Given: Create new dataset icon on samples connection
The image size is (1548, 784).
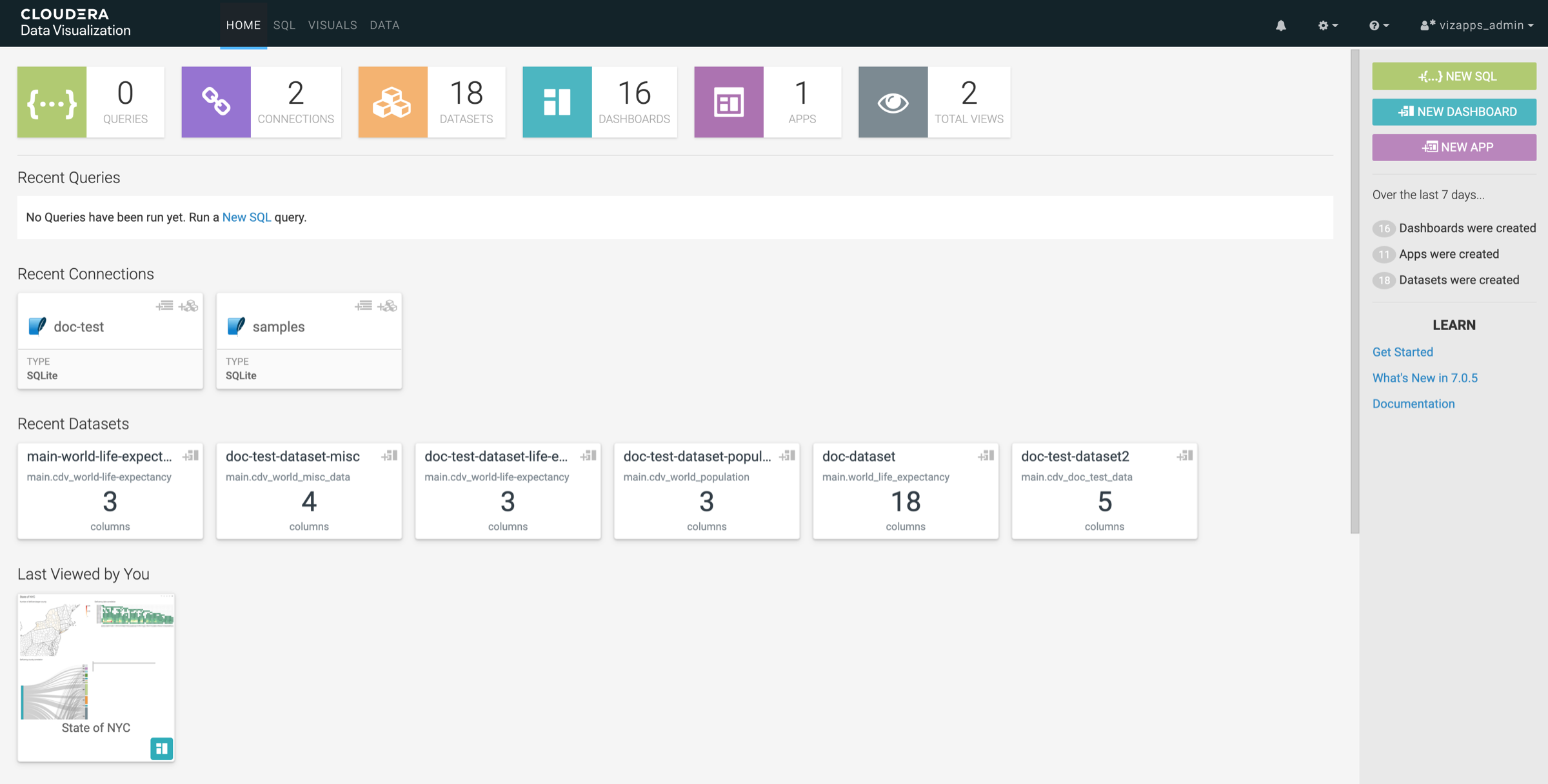Looking at the screenshot, I should [x=387, y=306].
